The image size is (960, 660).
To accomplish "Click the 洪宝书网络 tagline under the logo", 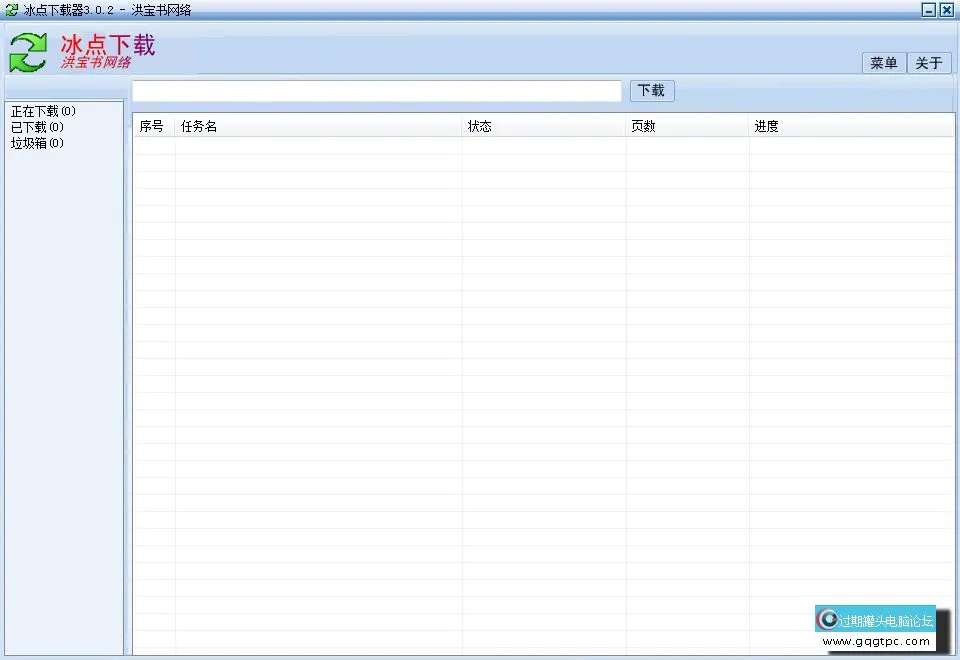I will [x=96, y=63].
